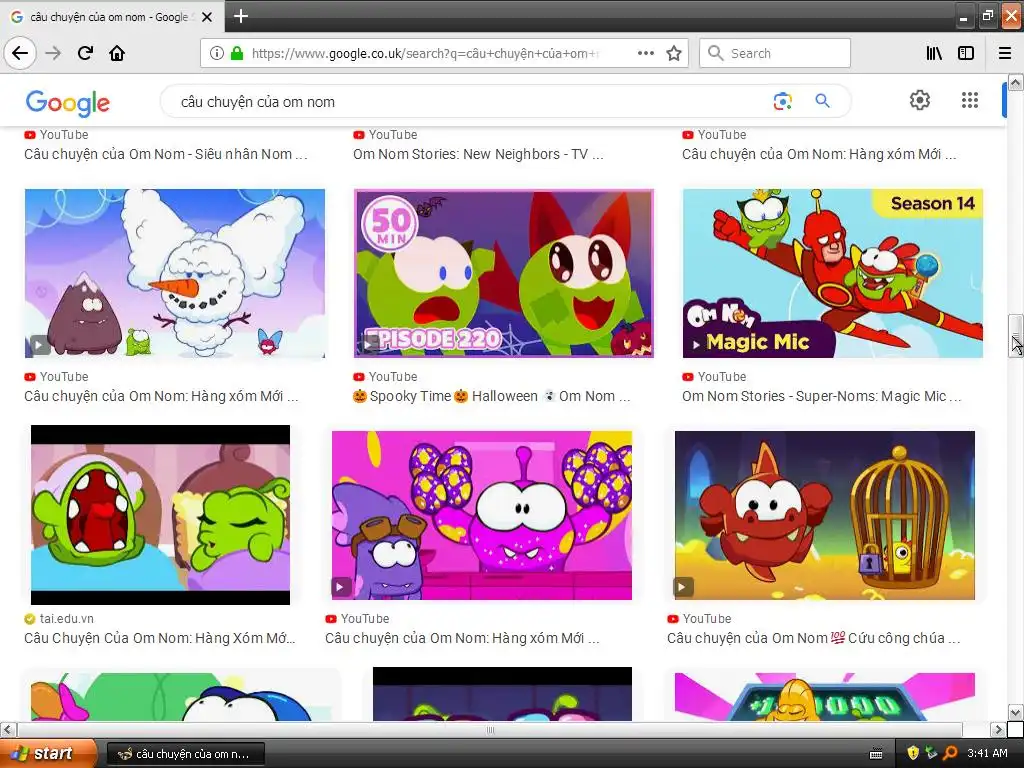Click YouTube source label above Spooky Time result
Viewport: 1024px width, 768px height.
point(392,377)
